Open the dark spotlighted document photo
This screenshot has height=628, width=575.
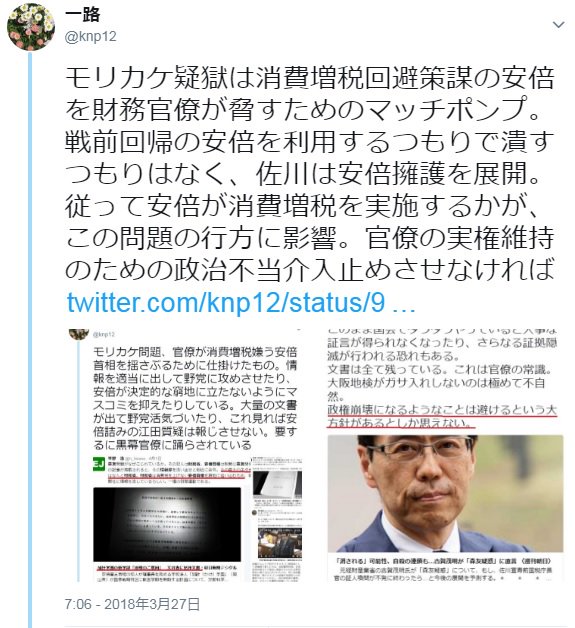(x=167, y=524)
